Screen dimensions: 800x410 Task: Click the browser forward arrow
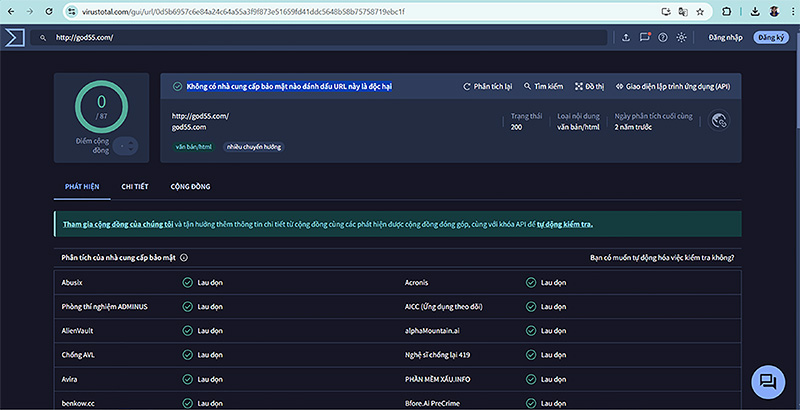(x=30, y=11)
